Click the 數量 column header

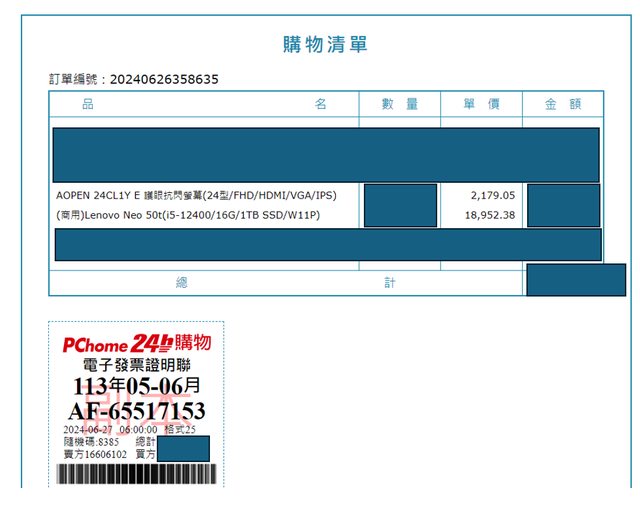(399, 104)
